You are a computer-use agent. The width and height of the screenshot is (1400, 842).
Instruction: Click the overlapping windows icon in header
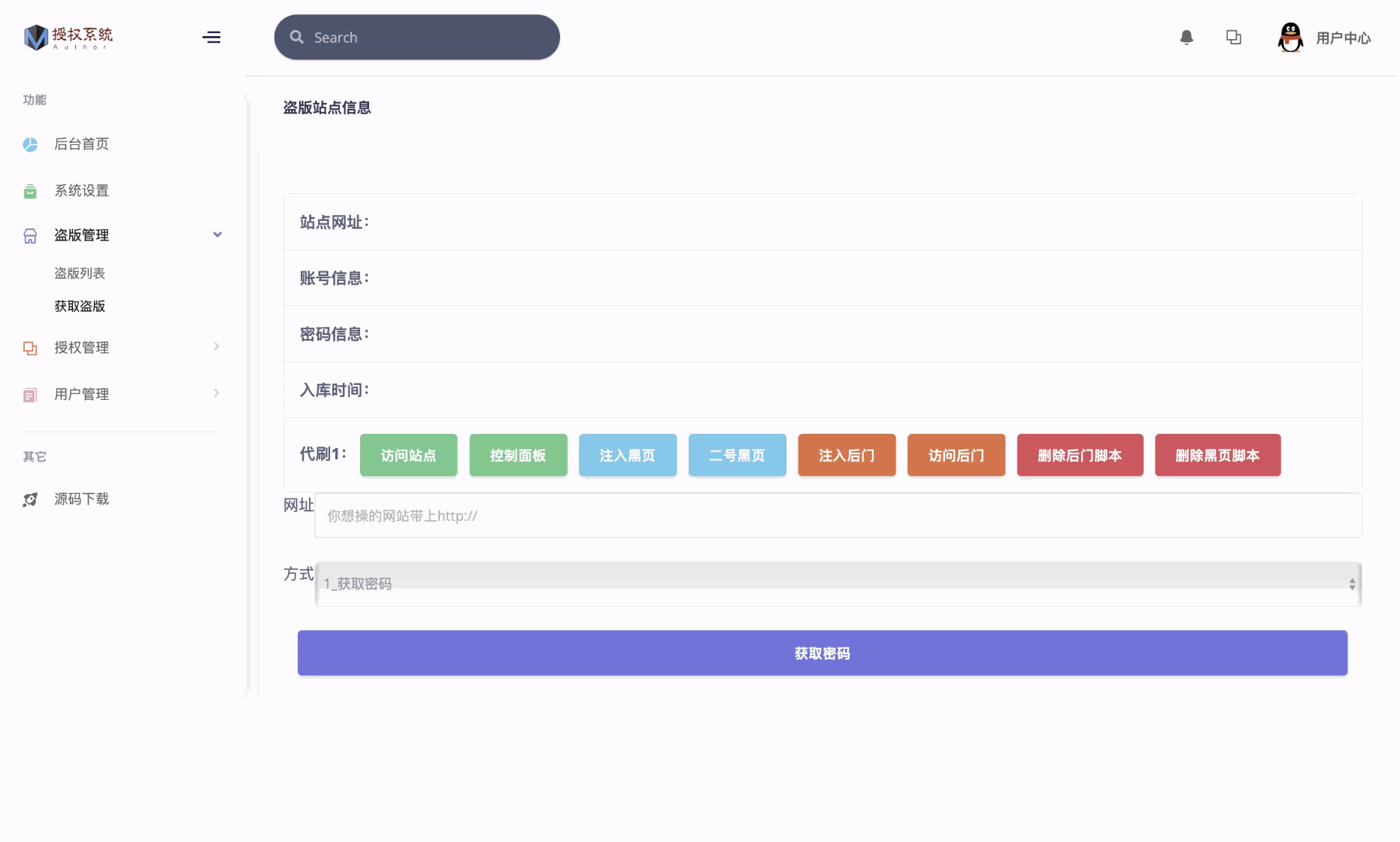1234,38
